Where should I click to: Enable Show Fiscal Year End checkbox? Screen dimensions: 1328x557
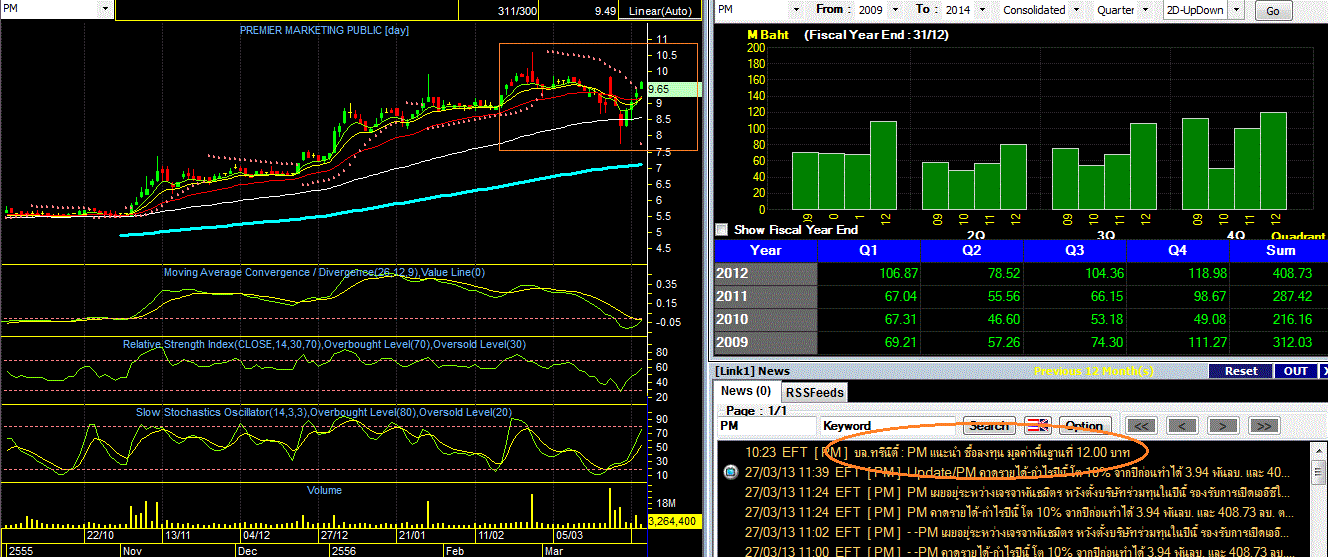click(723, 229)
